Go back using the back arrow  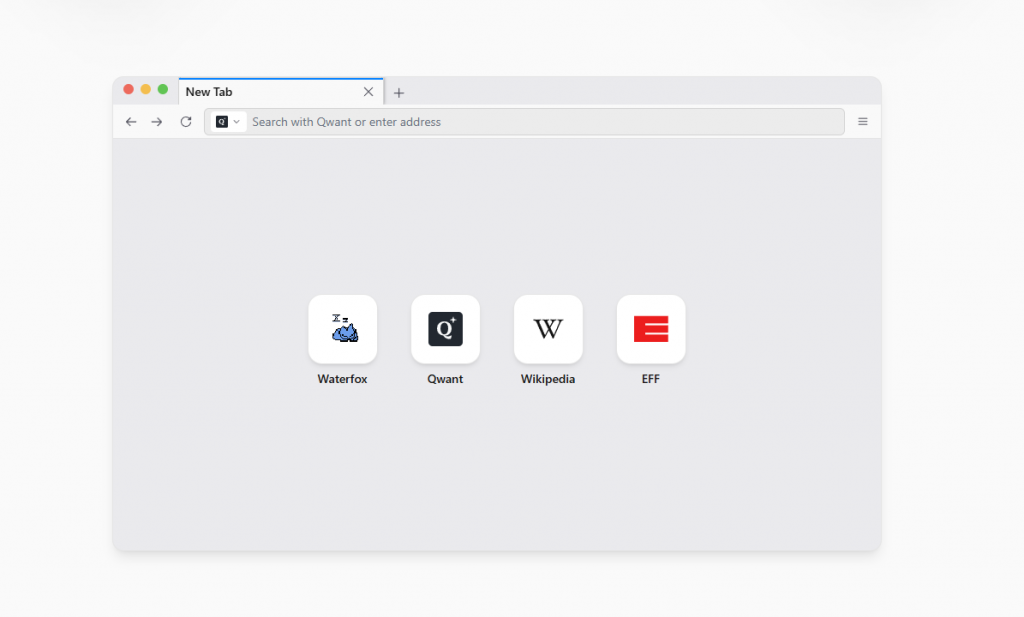coord(131,122)
